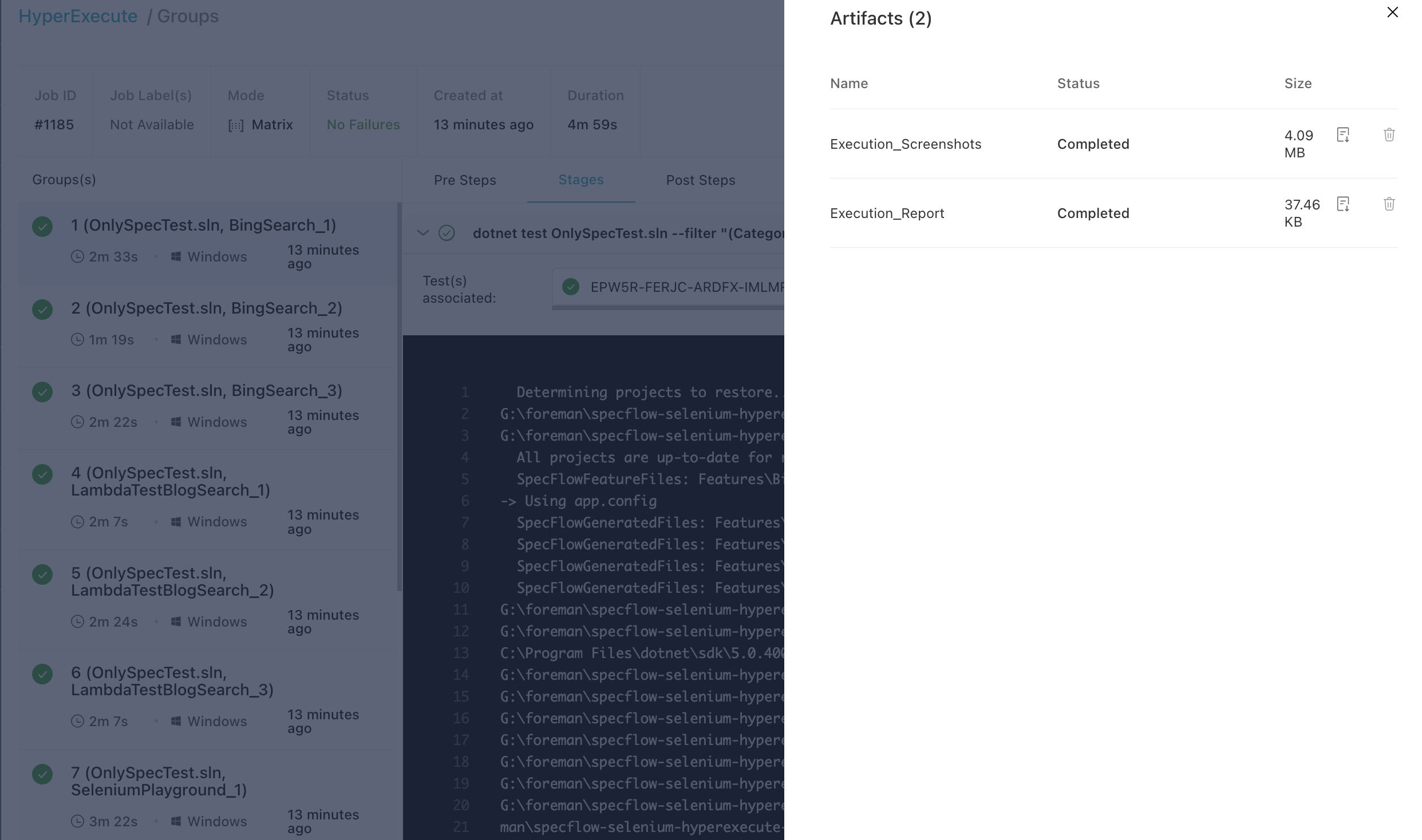Screen dimensions: 1422x840
Task: Click green check icon of LambdaTestBlogSearch_3 group
Action: tap(42, 674)
